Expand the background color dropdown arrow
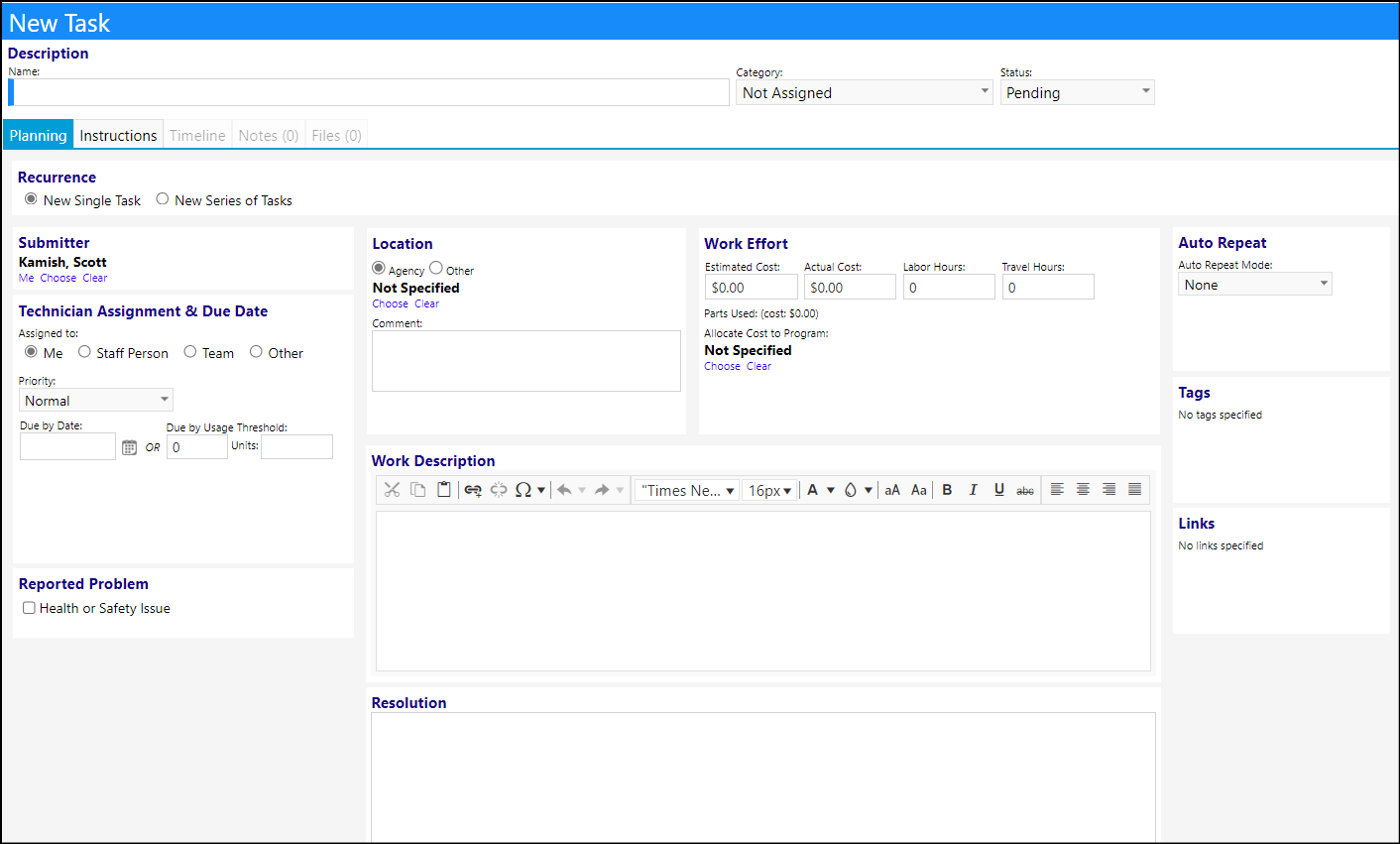This screenshot has width=1400, height=844. pyautogui.click(x=869, y=490)
